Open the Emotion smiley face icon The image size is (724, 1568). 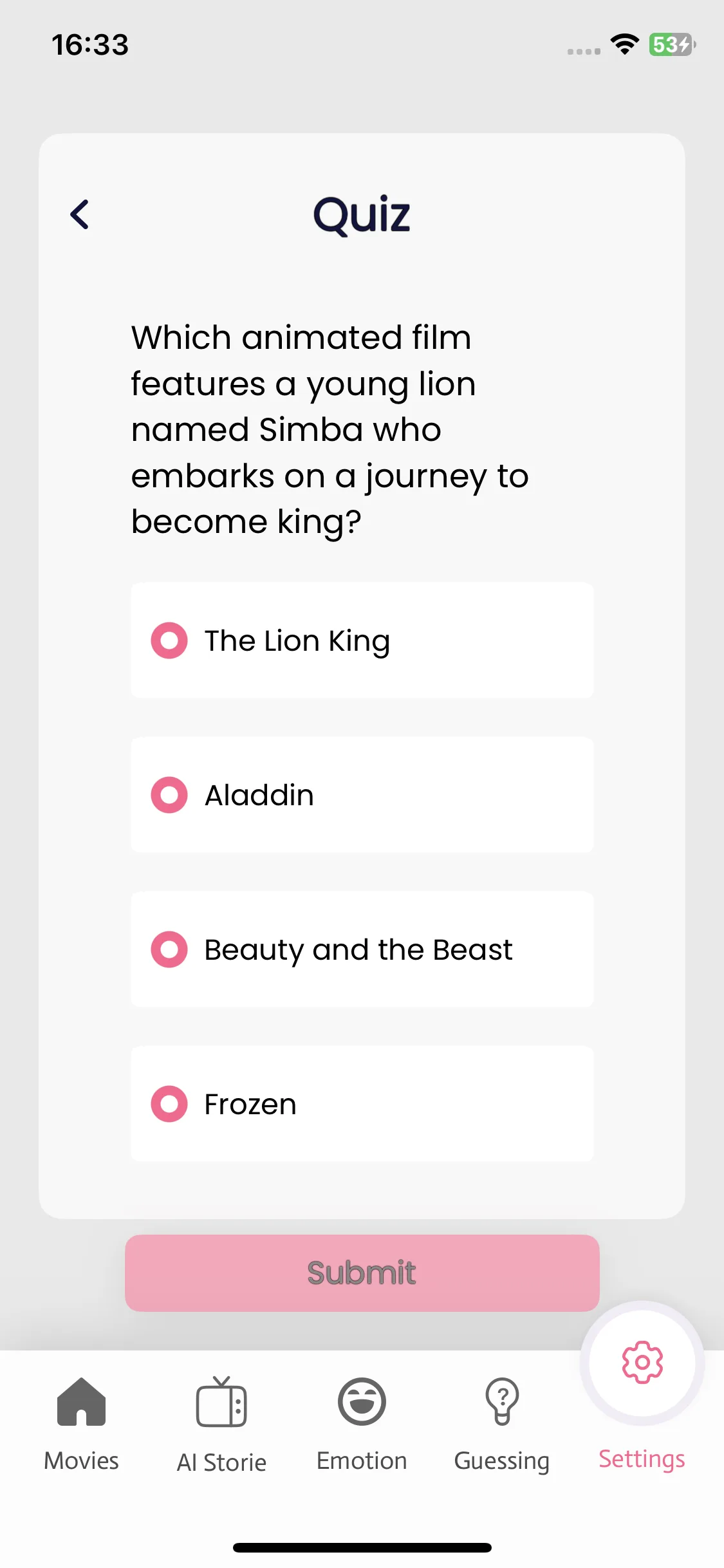(x=362, y=1402)
